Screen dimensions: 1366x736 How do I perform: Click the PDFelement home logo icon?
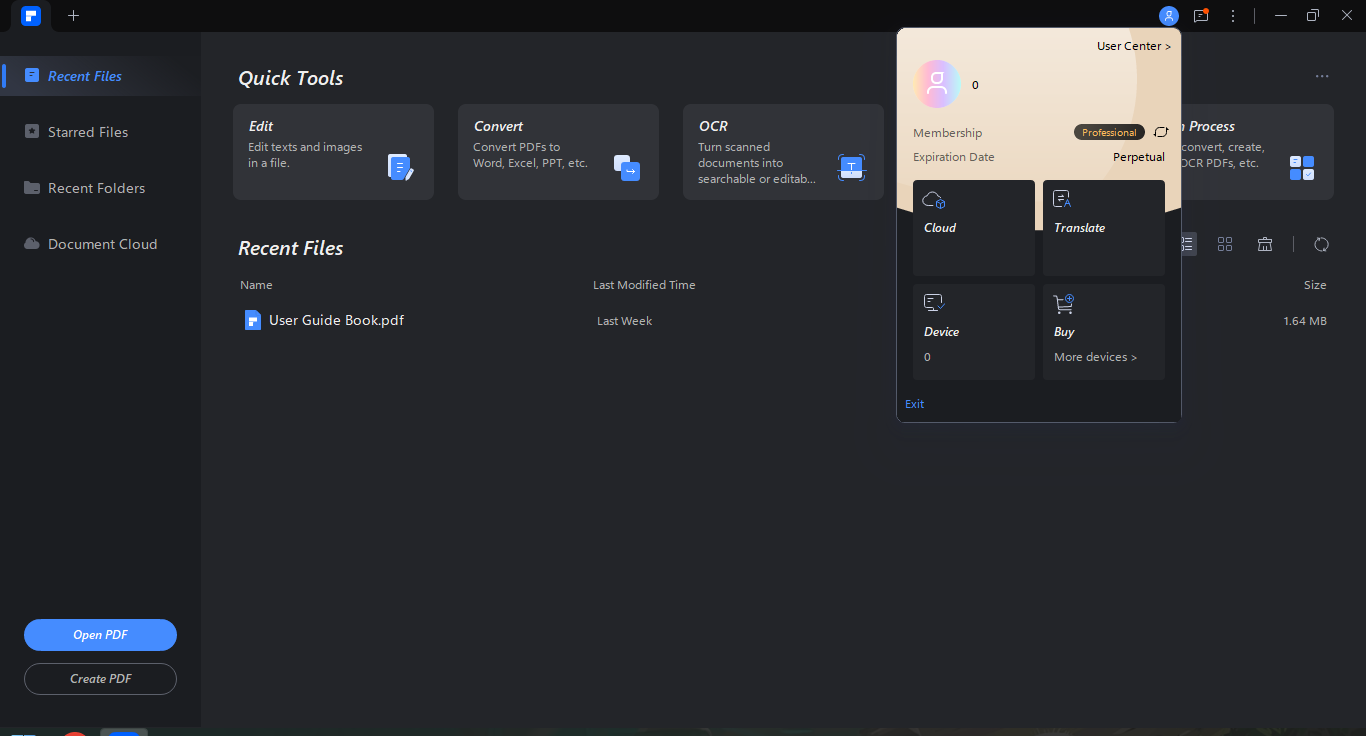click(x=31, y=16)
